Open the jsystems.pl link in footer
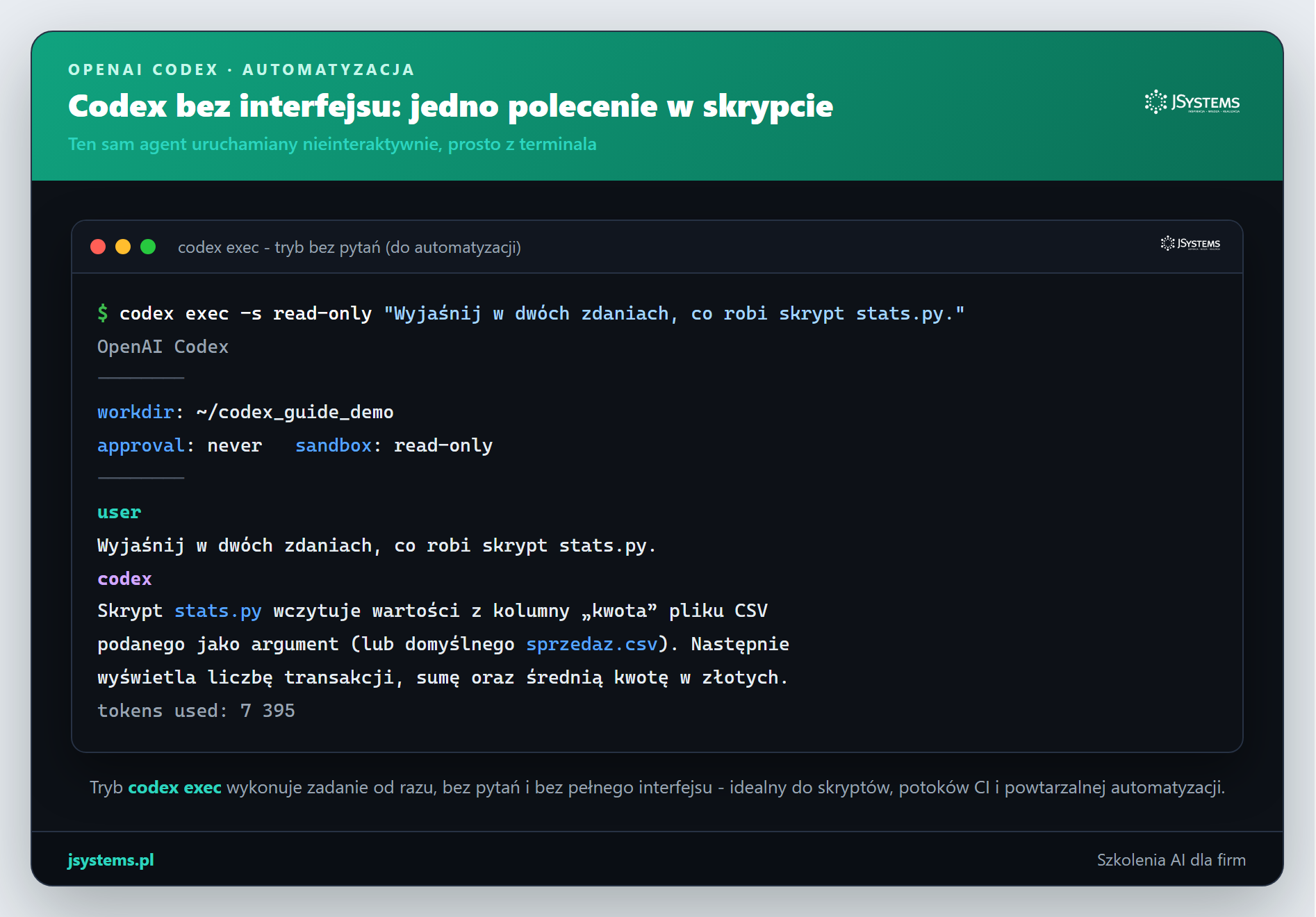 tap(110, 859)
